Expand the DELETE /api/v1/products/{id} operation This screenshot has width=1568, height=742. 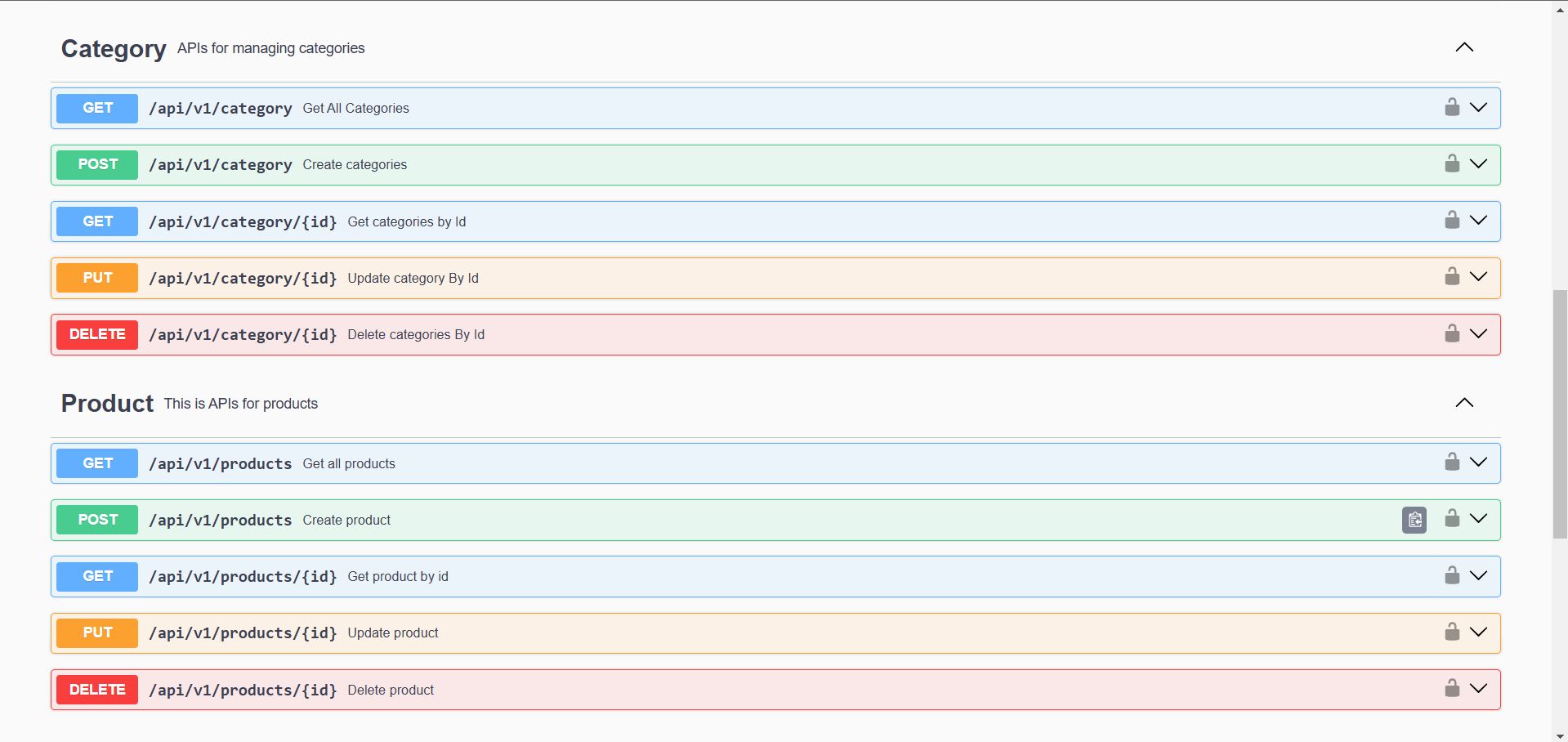tap(1478, 688)
